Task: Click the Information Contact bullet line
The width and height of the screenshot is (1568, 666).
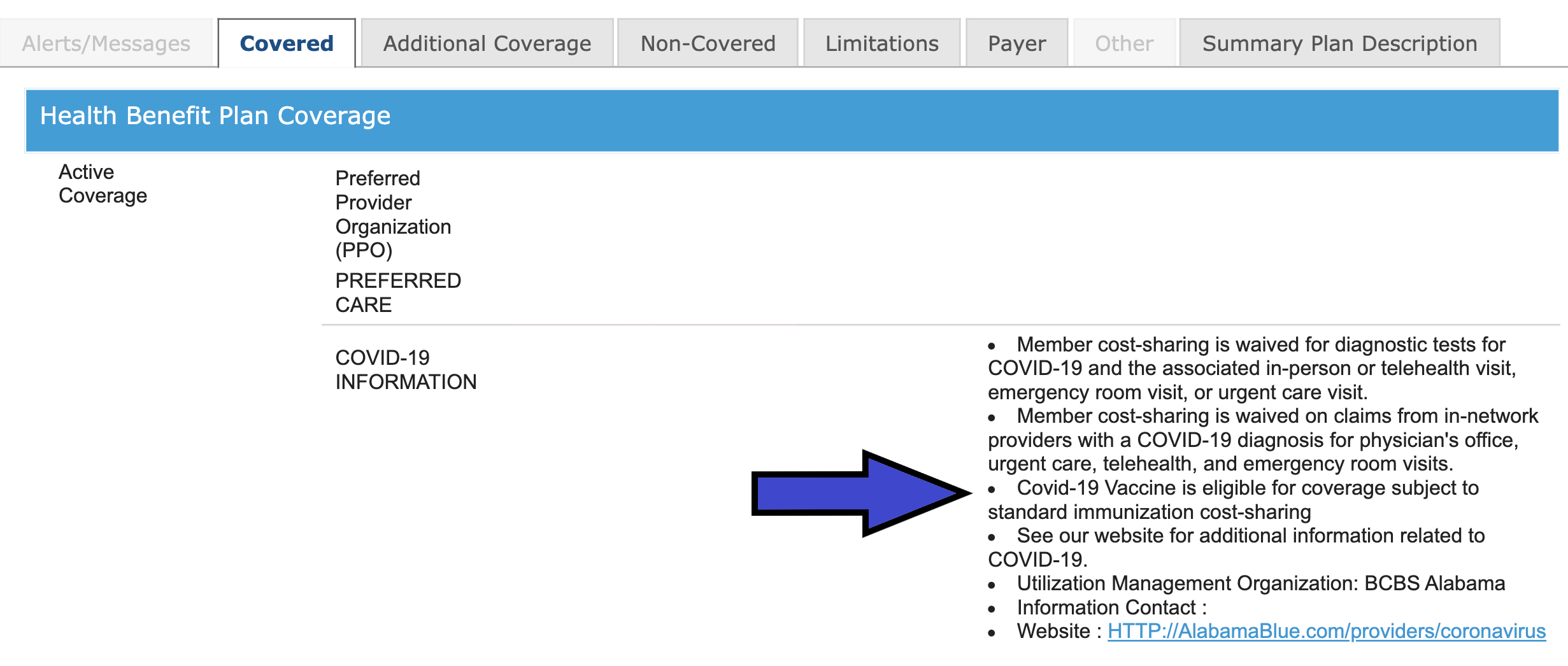Action: [1111, 607]
